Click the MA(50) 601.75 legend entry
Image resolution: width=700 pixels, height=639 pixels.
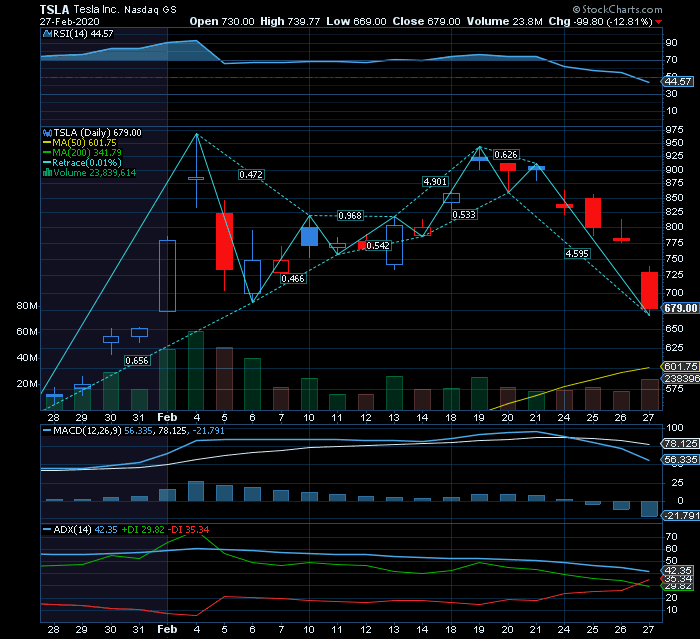[x=80, y=142]
